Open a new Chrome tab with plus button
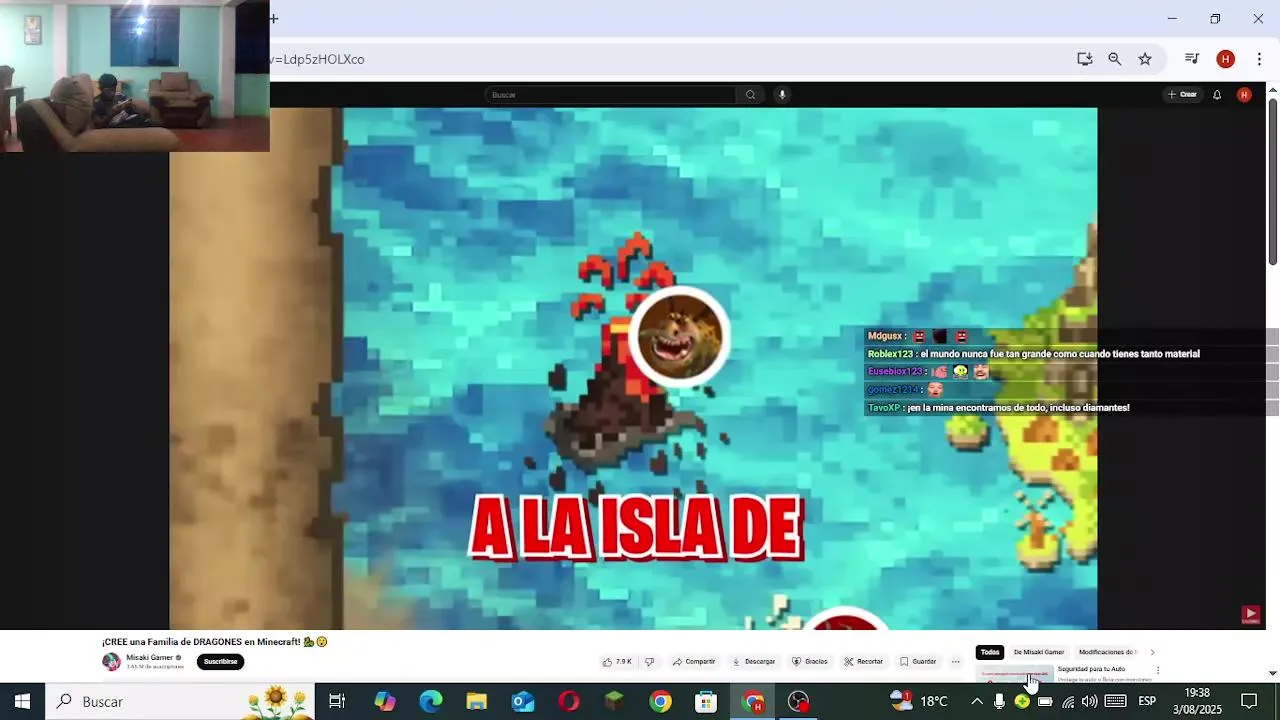 (x=274, y=18)
